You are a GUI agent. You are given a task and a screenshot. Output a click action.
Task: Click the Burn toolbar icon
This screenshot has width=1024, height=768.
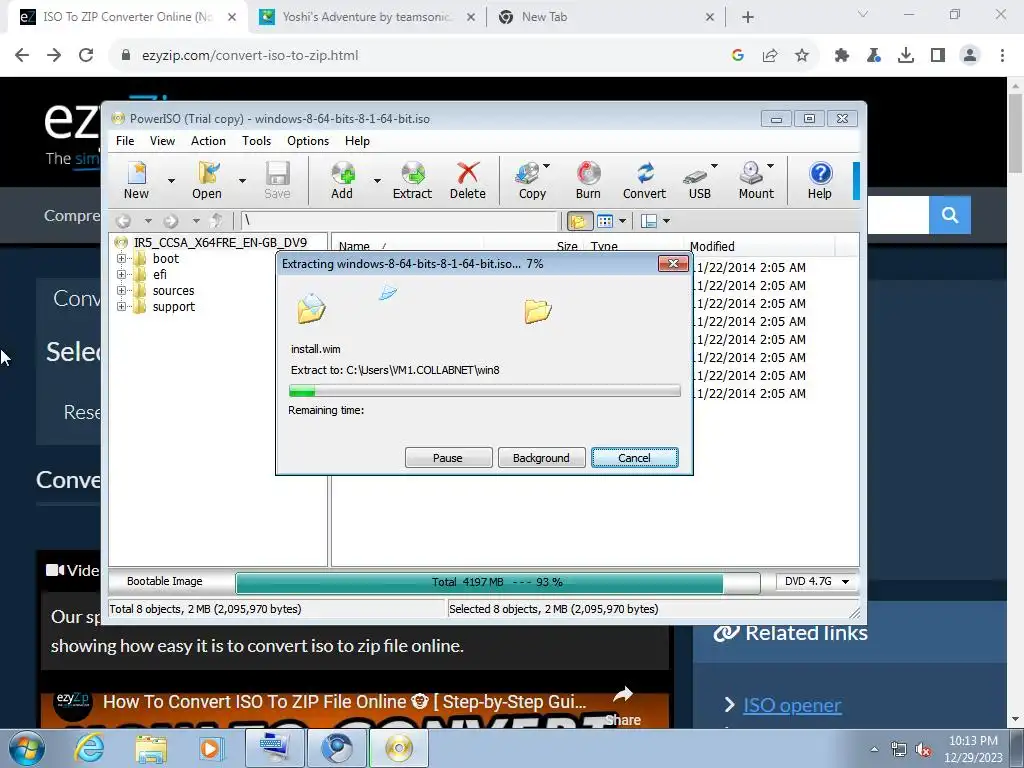(588, 180)
